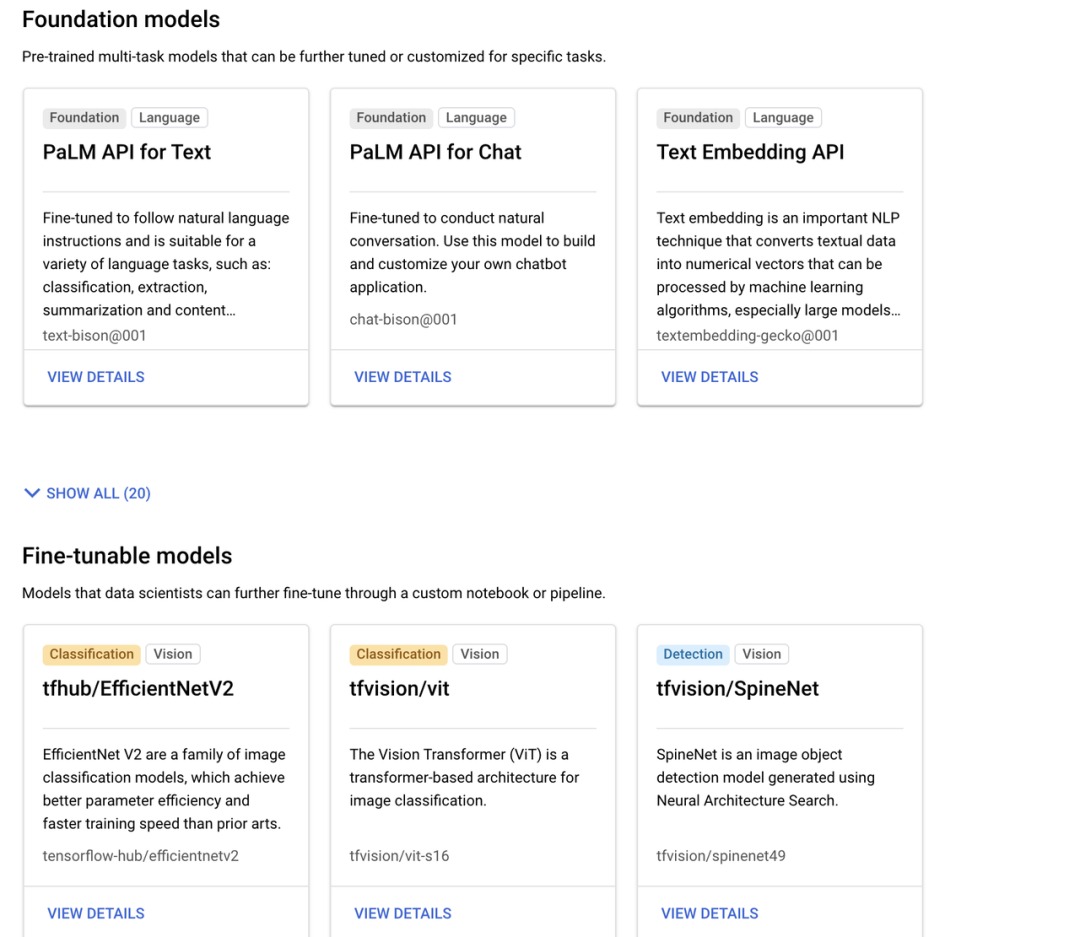1080x937 pixels.
Task: Click Vision tag on tfvision/vit card
Action: [480, 654]
